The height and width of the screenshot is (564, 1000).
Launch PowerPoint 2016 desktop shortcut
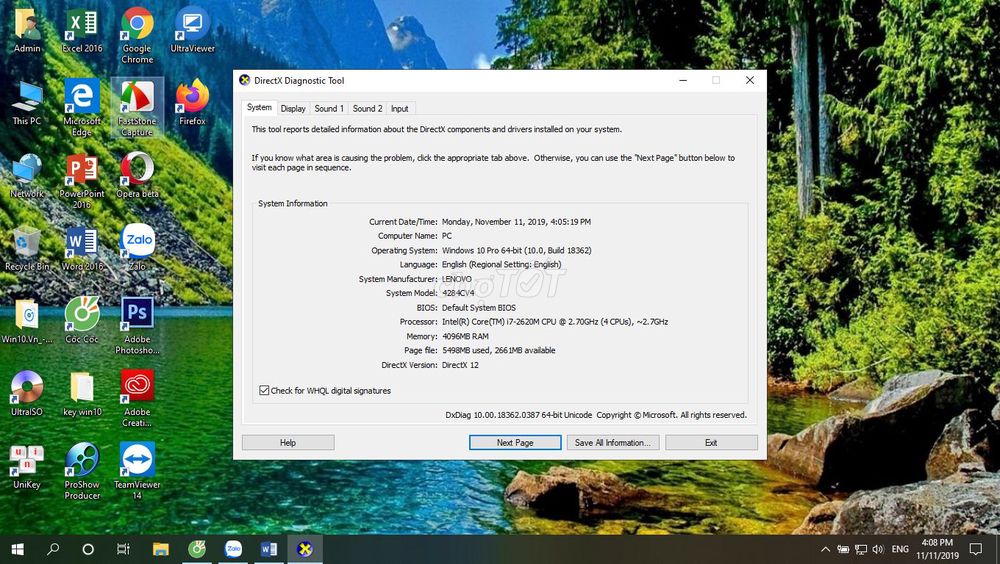(x=82, y=181)
